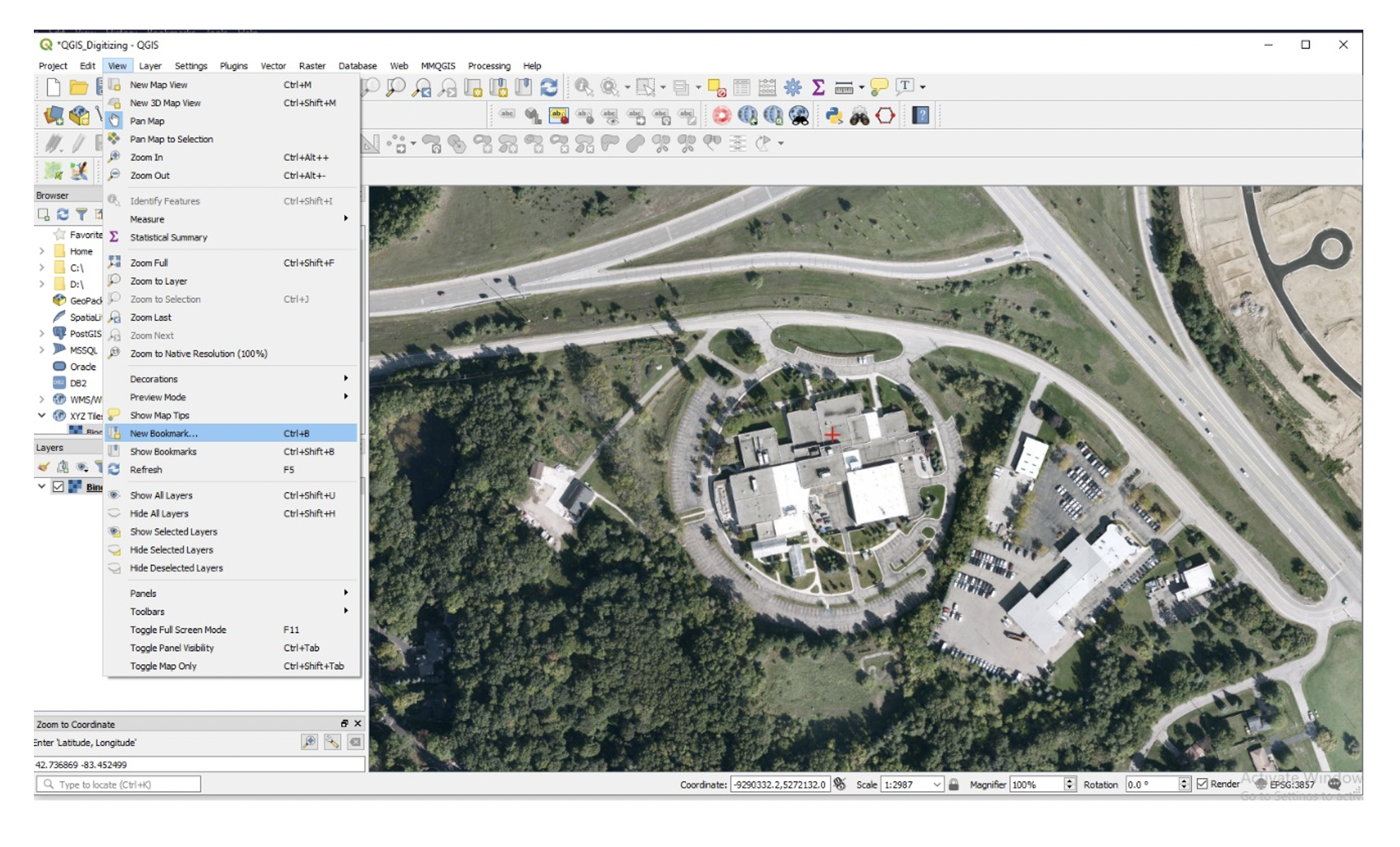Open the attribute table icon
The image size is (1400, 847).
[x=742, y=87]
